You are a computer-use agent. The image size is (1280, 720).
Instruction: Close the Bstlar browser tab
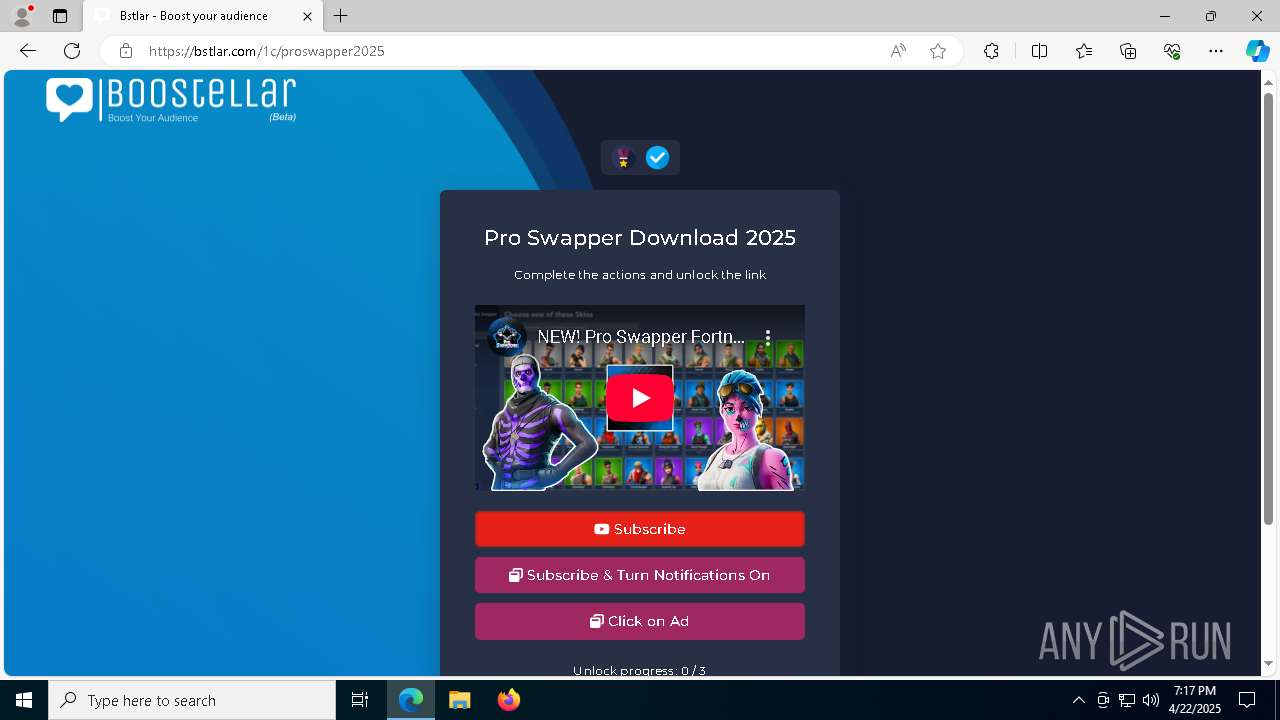click(x=308, y=16)
